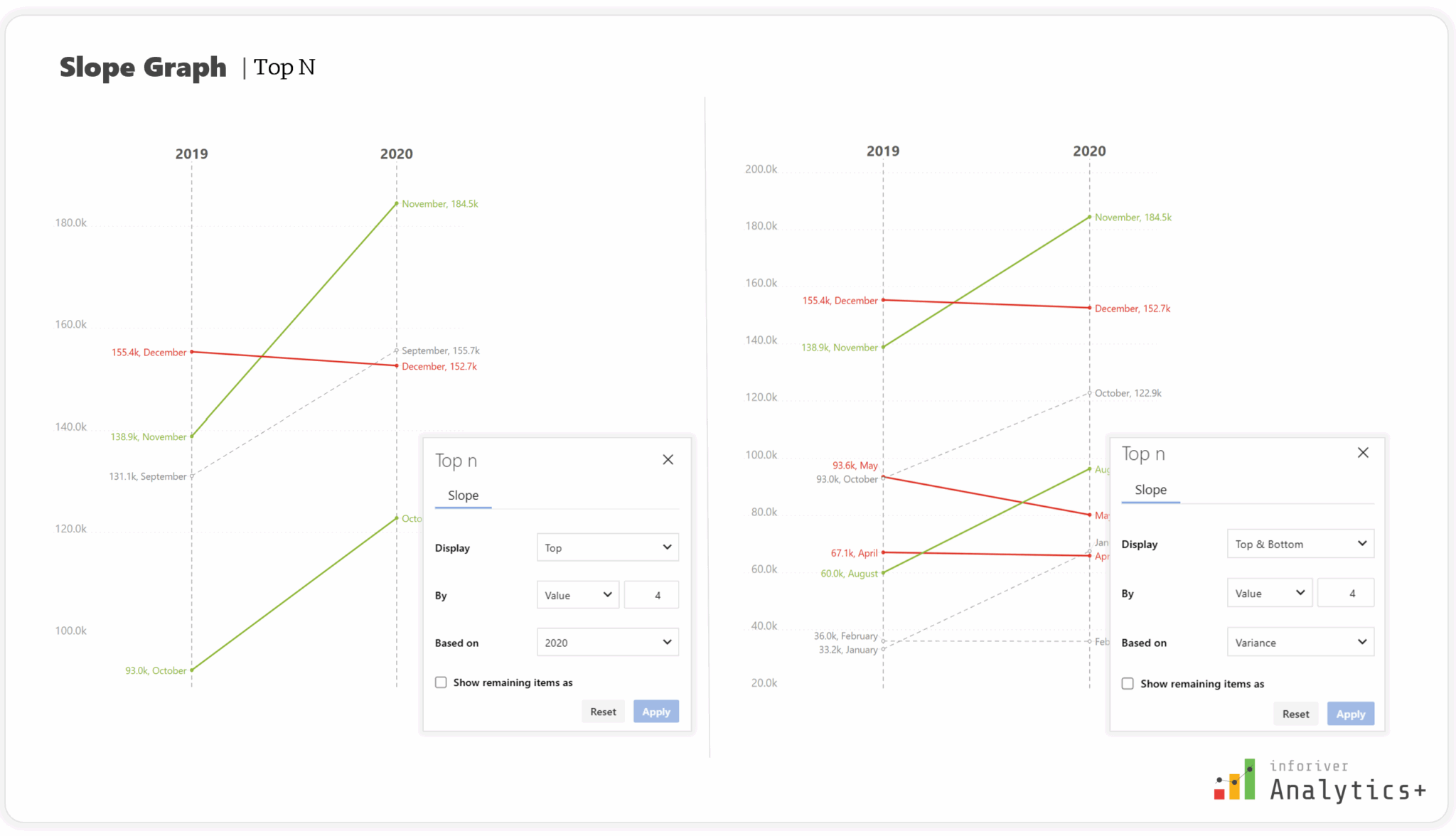The width and height of the screenshot is (1456, 836).
Task: Click the December 152.7k marker on right chart
Action: [x=1089, y=307]
